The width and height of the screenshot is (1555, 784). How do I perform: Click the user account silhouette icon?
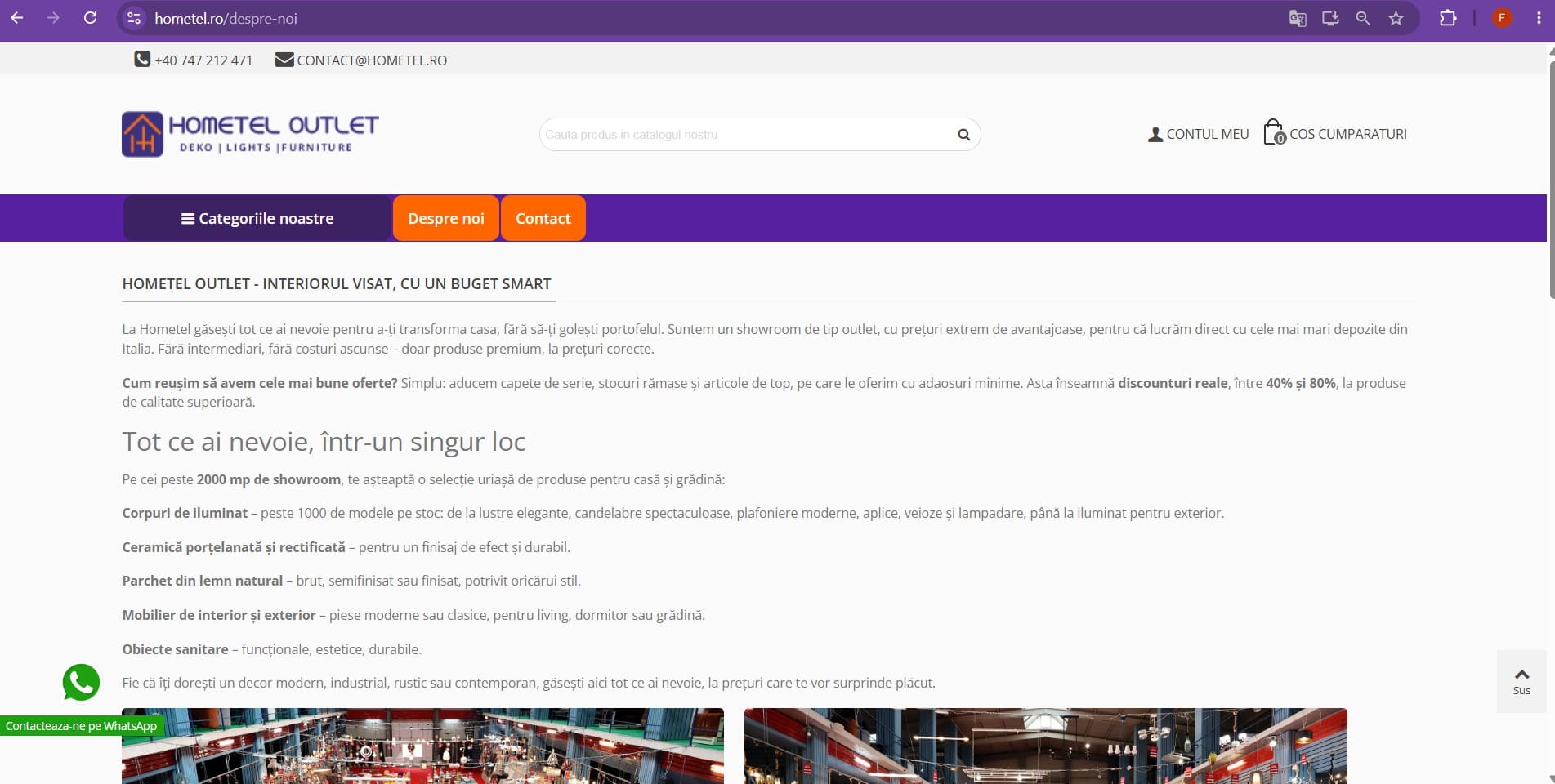point(1155,135)
